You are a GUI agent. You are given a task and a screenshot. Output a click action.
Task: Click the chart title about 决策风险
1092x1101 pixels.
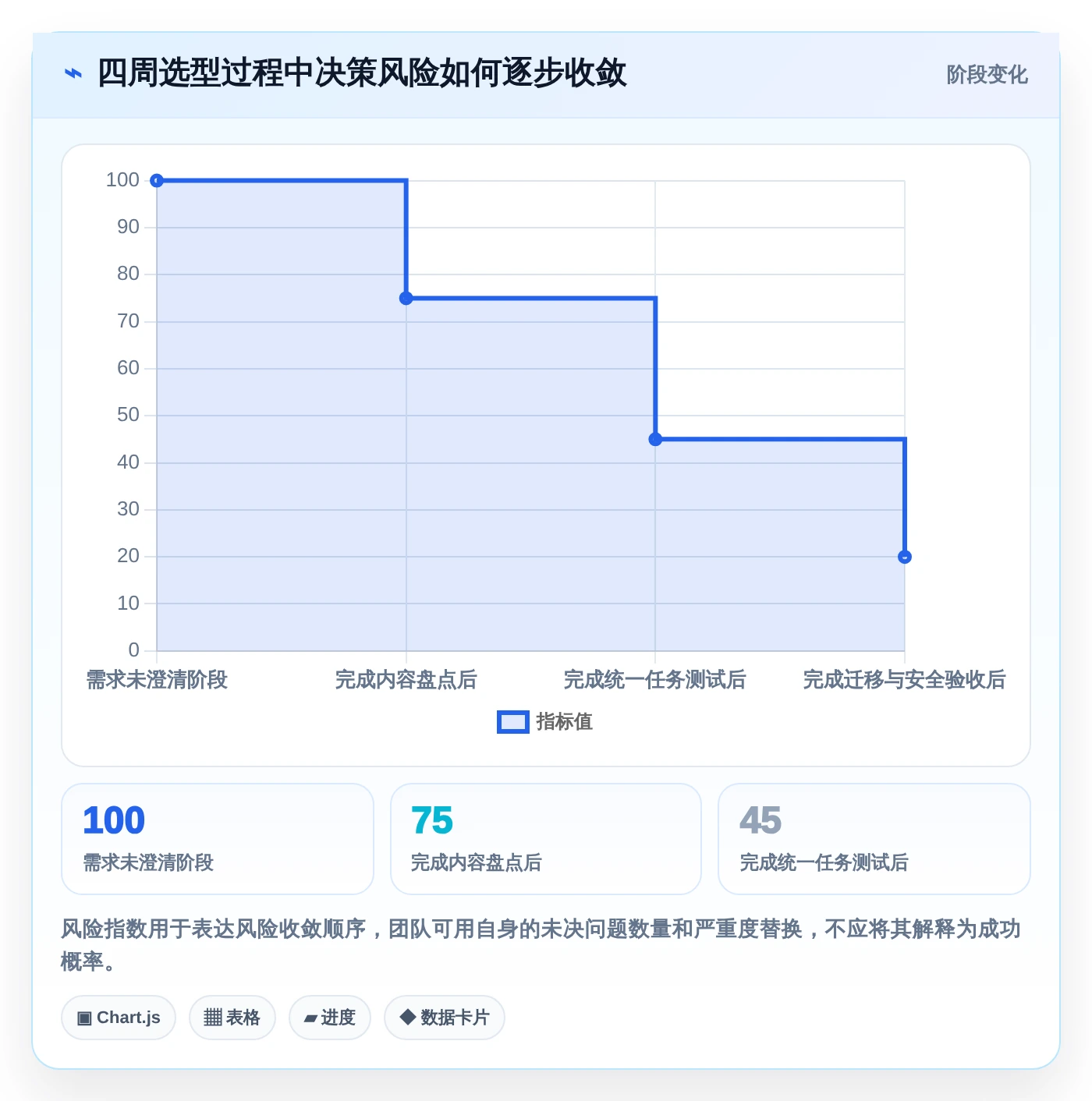pyautogui.click(x=362, y=73)
